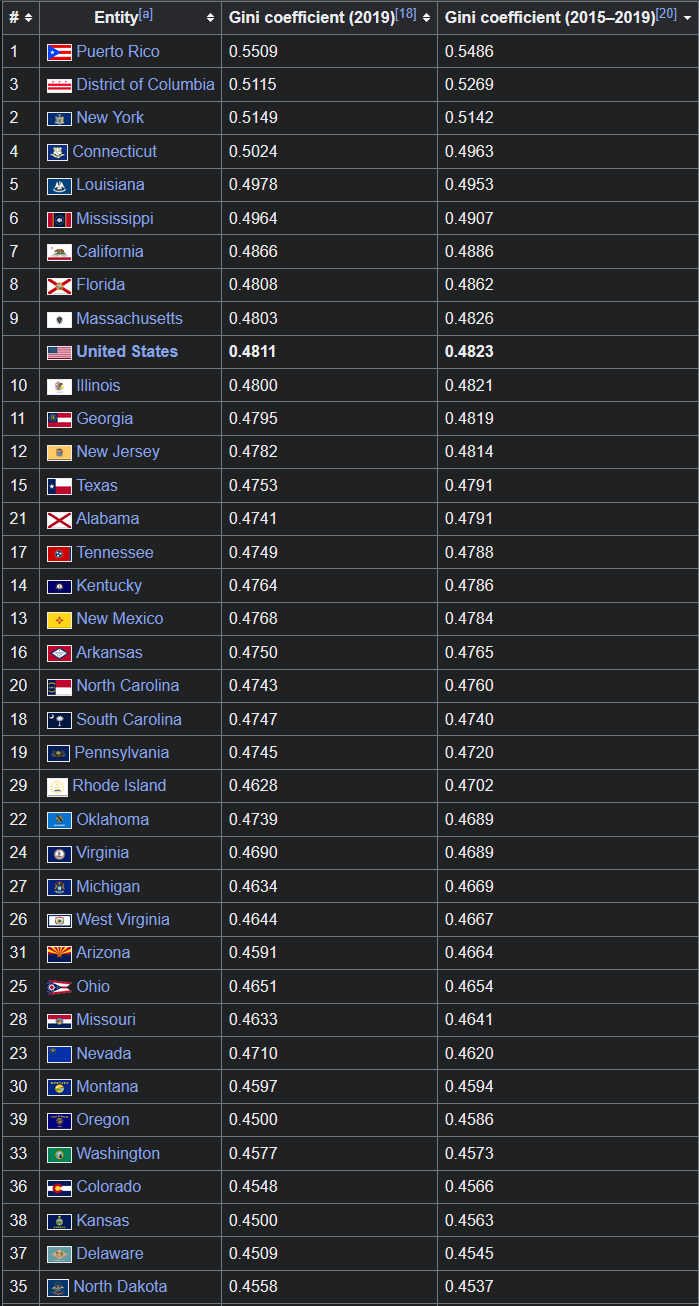Select District of Columbia's 0.5269 value
The image size is (699, 1306).
[x=469, y=85]
